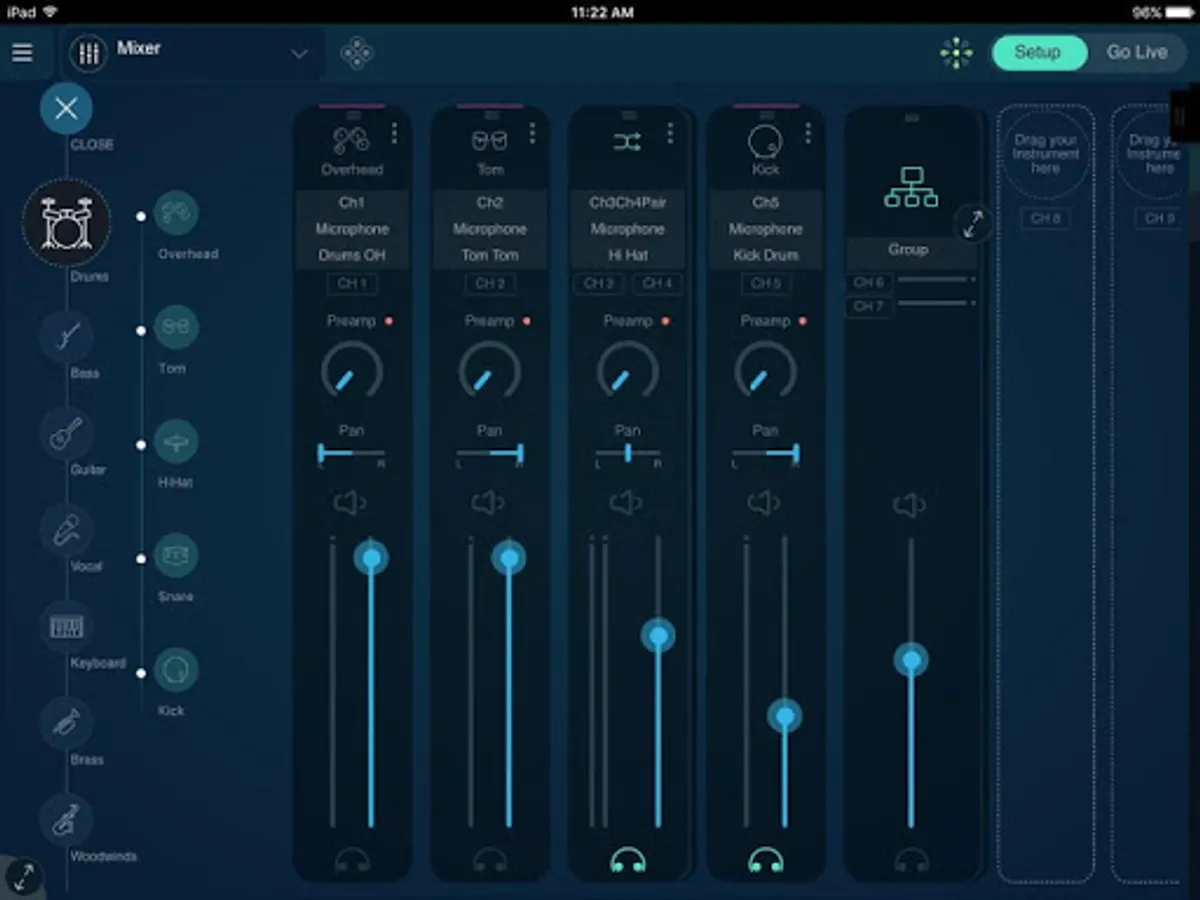Screen dimensions: 1200x900
Task: Close the instrument sidebar
Action: pos(66,109)
